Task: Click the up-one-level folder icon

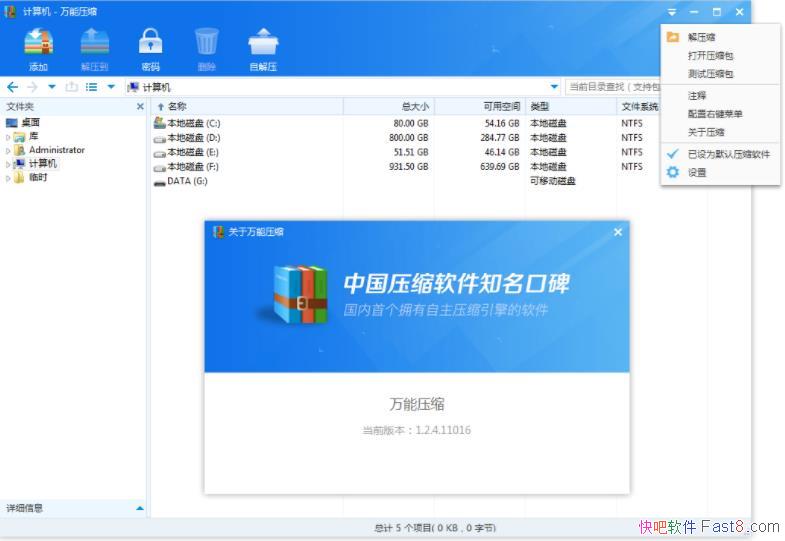Action: [x=71, y=87]
